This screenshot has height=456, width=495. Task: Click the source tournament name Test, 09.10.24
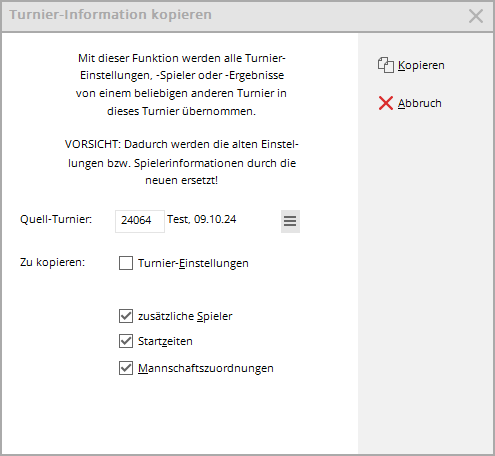202,219
